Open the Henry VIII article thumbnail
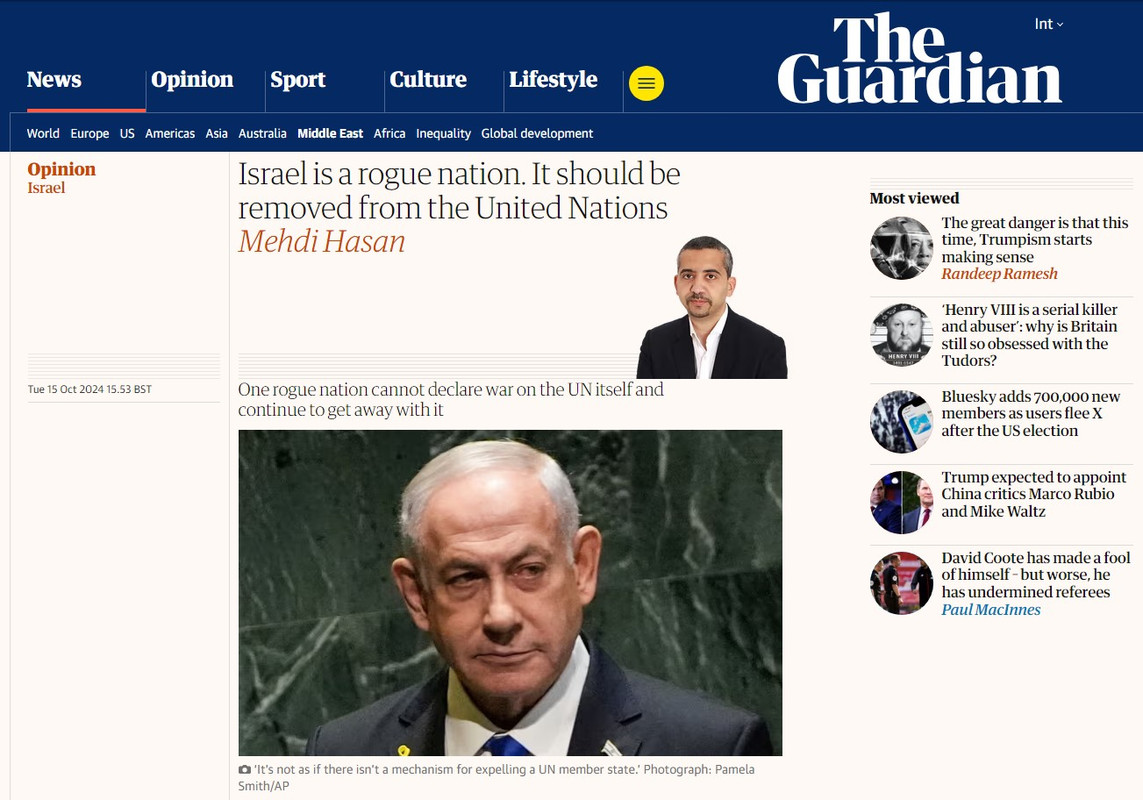This screenshot has width=1143, height=800. (x=901, y=335)
